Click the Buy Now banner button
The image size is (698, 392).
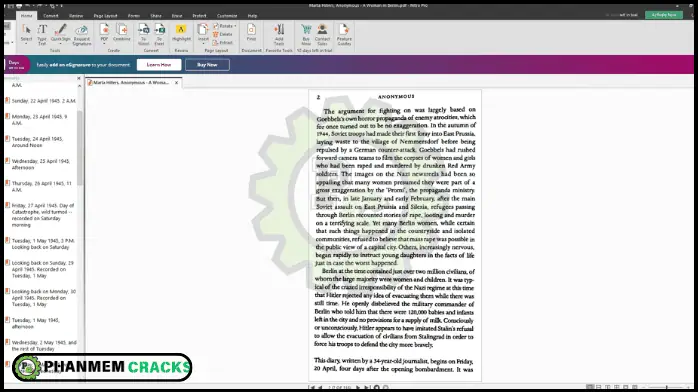point(207,65)
